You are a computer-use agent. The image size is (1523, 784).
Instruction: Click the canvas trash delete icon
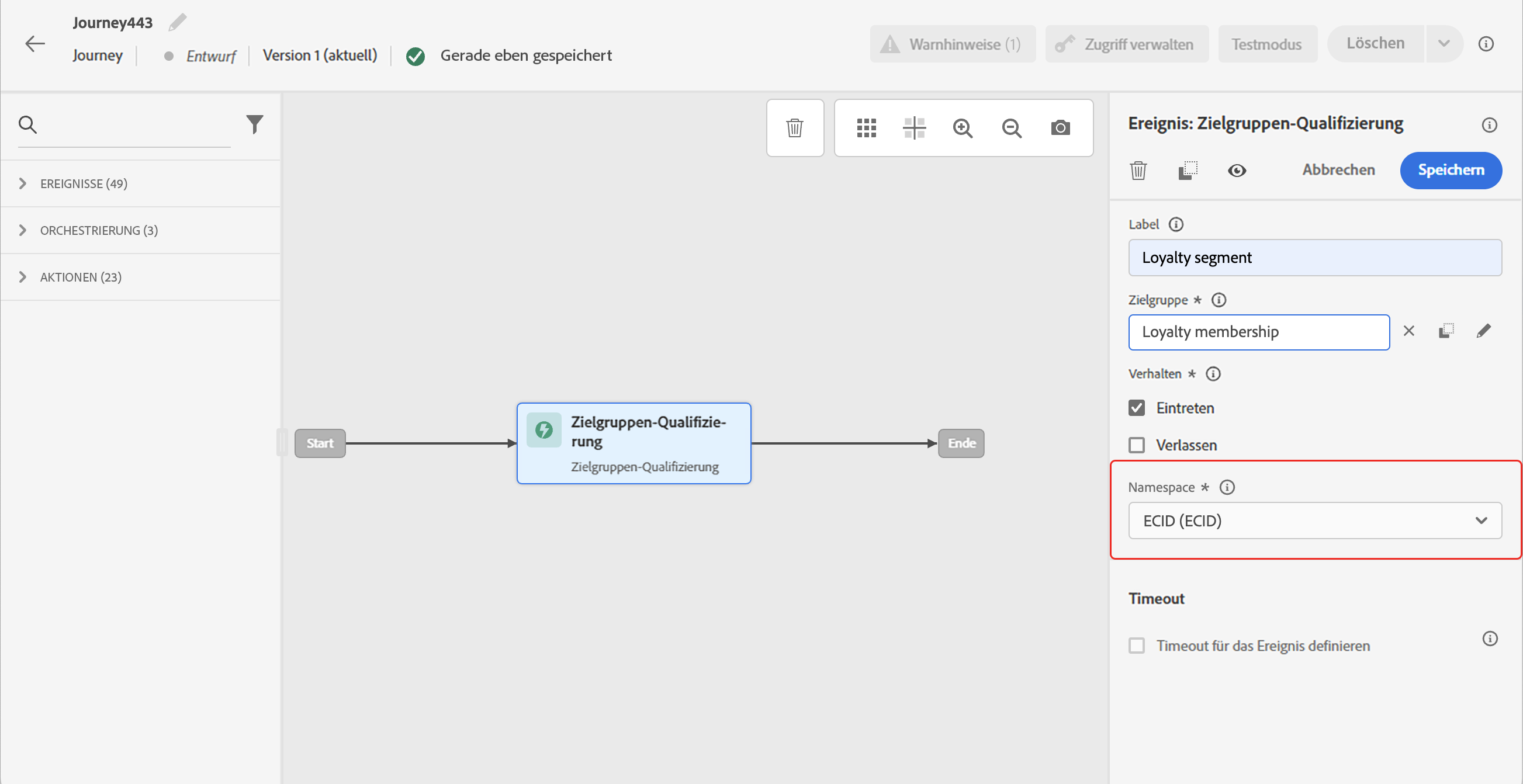tap(795, 127)
